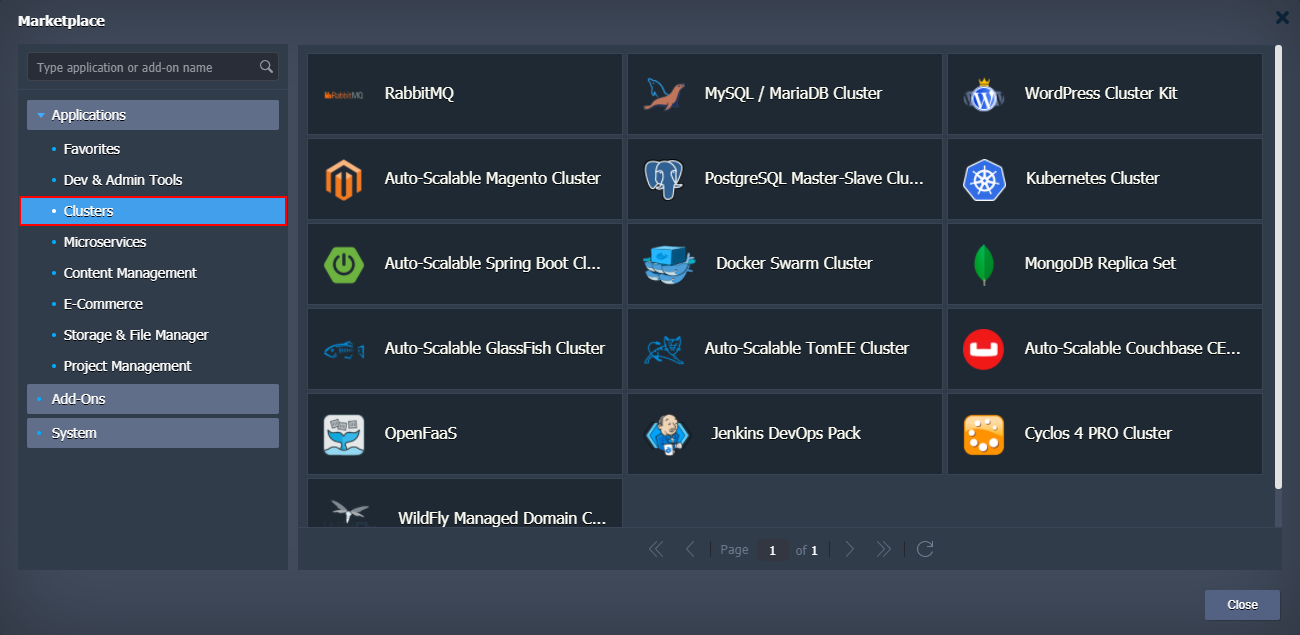The width and height of the screenshot is (1300, 635).
Task: Select Auto-Scalable Magento Cluster title
Action: coord(492,178)
